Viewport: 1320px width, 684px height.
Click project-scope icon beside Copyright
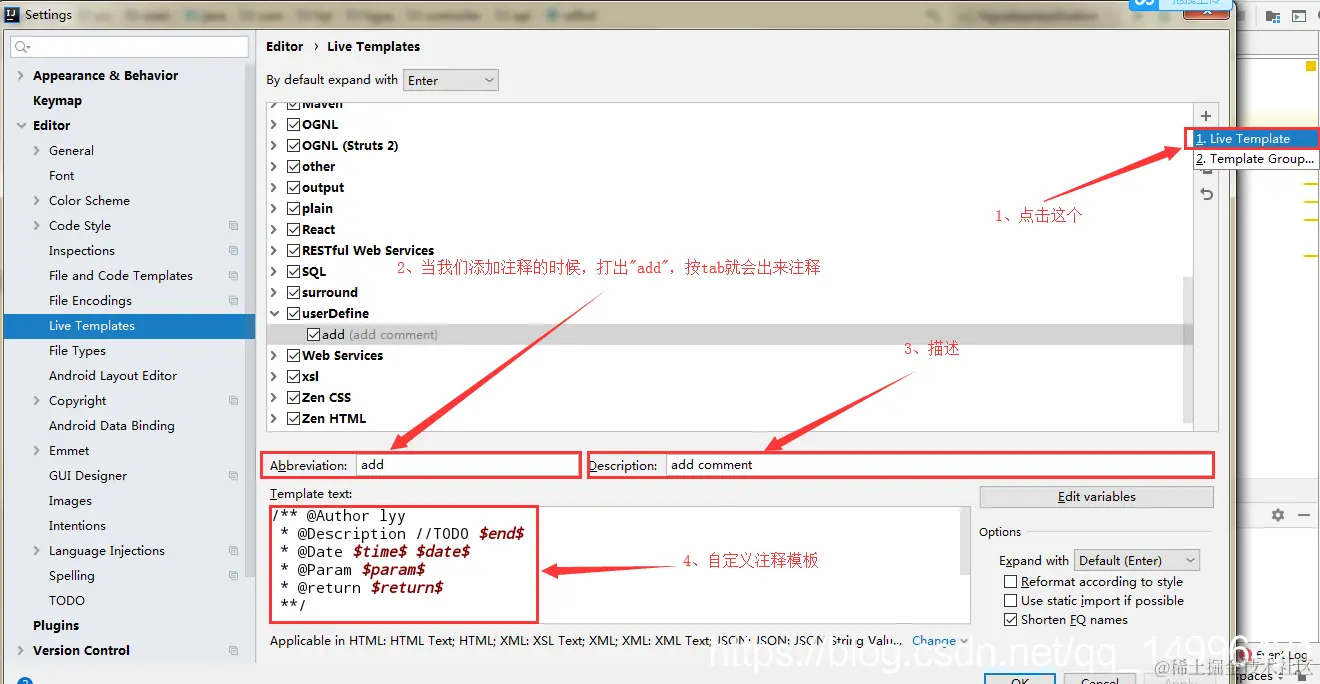tap(234, 401)
